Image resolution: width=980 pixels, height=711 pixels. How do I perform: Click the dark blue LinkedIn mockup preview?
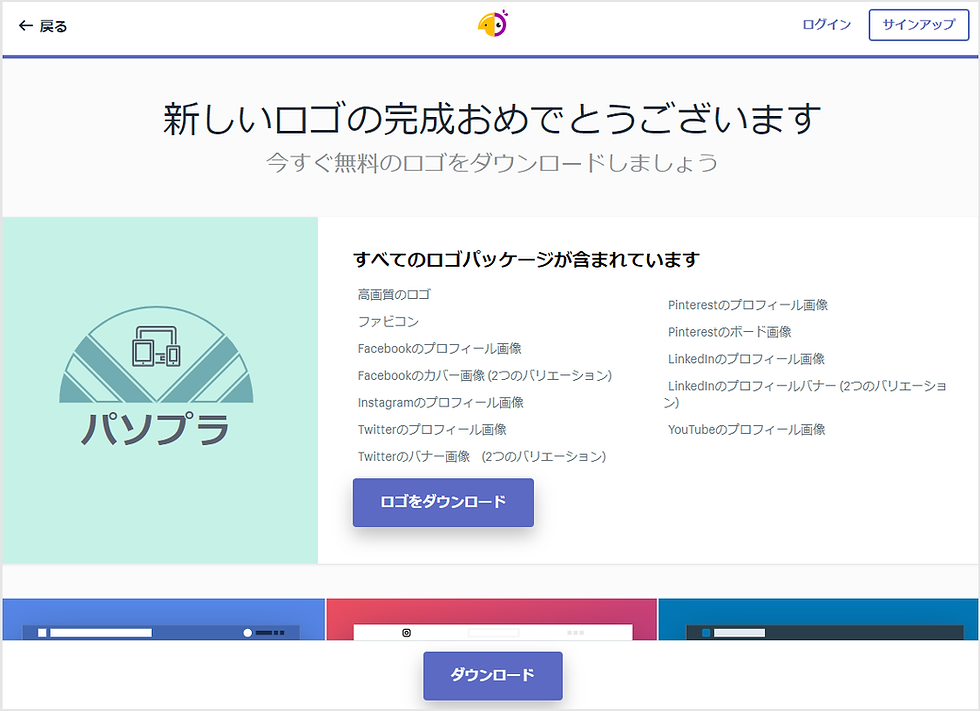[x=818, y=619]
